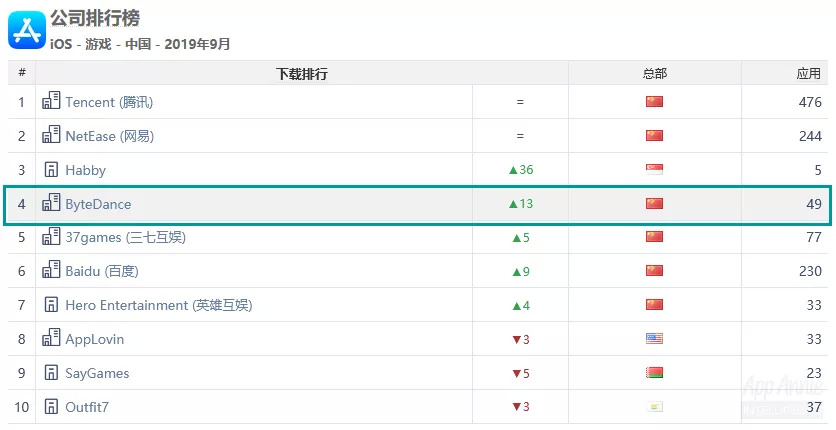The width and height of the screenshot is (836, 430).
Task: Click the 公司排行榜 title
Action: [95, 18]
